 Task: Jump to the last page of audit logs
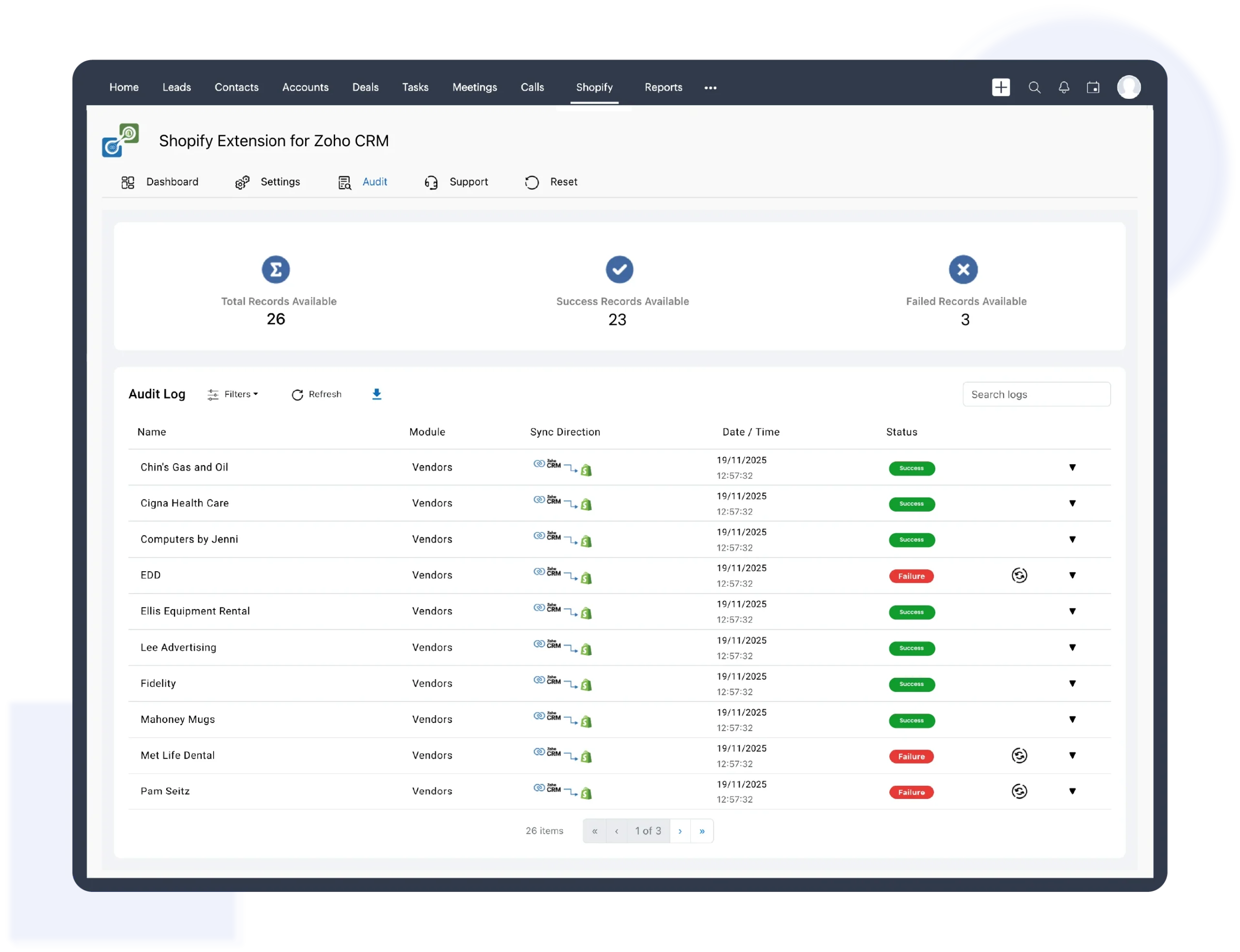(702, 831)
